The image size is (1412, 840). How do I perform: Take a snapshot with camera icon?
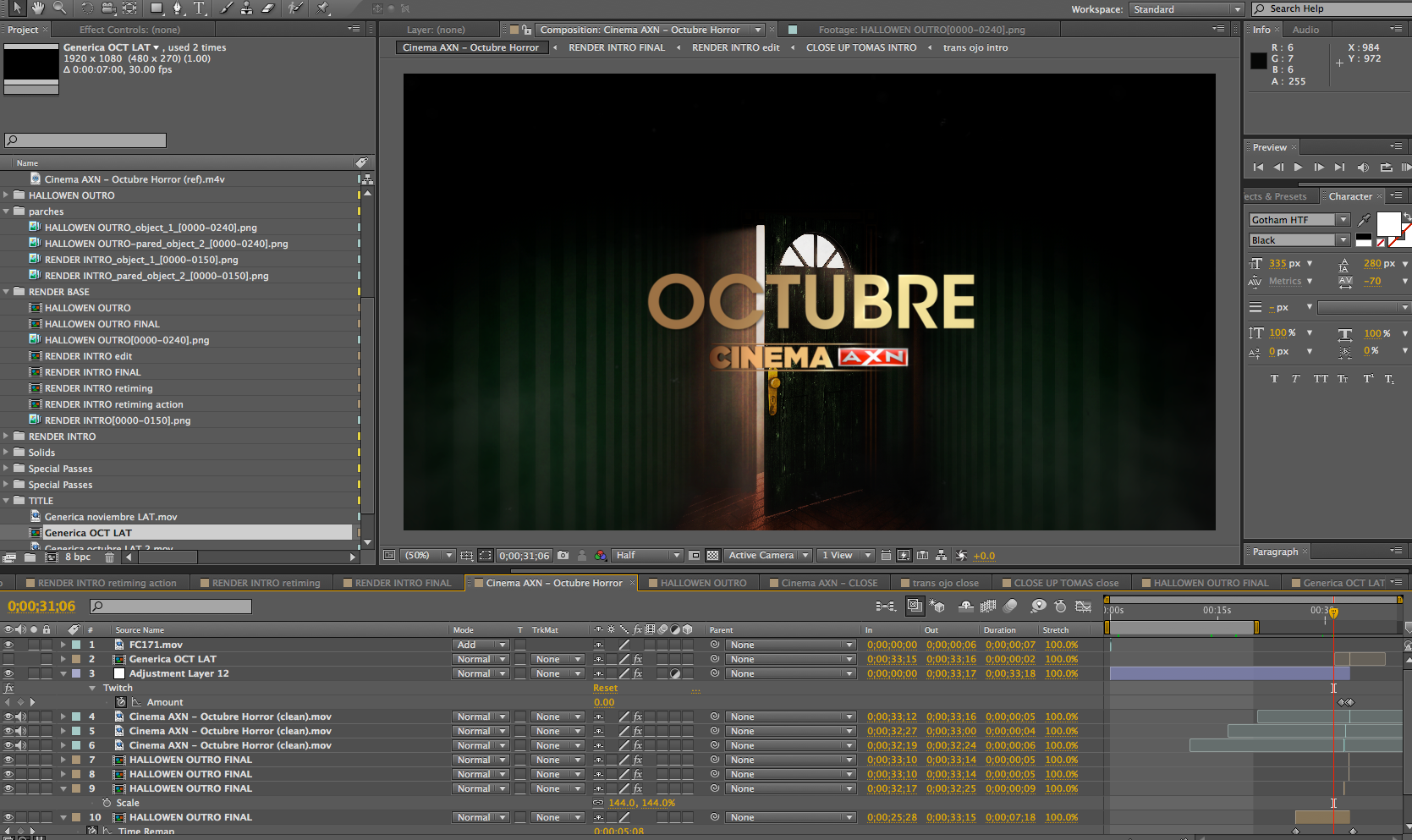(x=563, y=556)
